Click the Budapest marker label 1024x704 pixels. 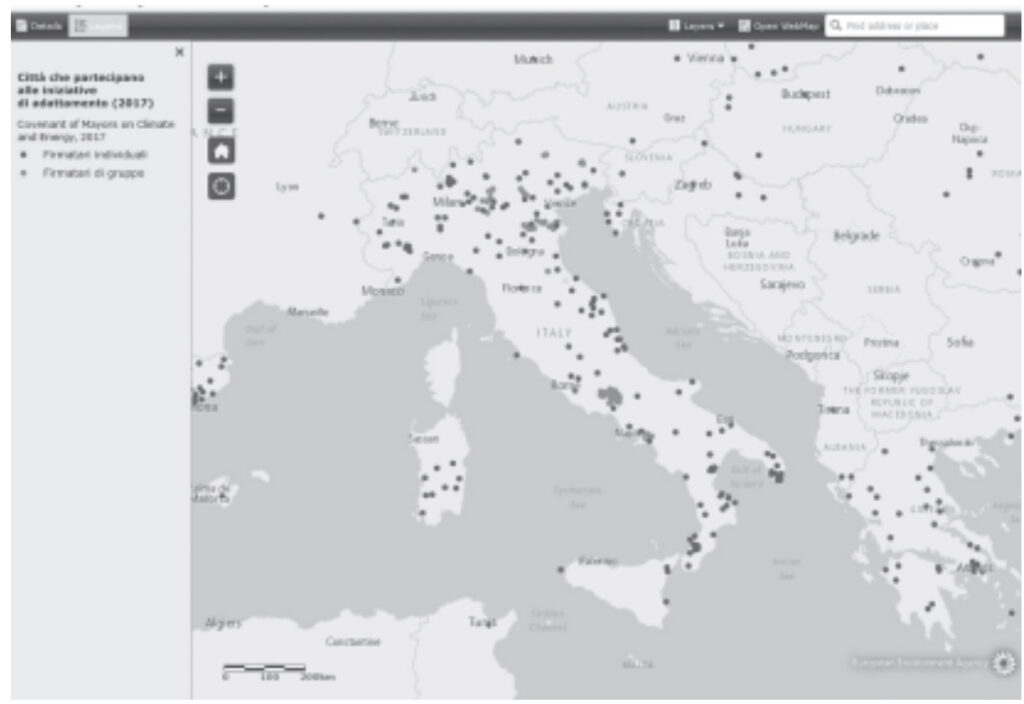tap(806, 93)
